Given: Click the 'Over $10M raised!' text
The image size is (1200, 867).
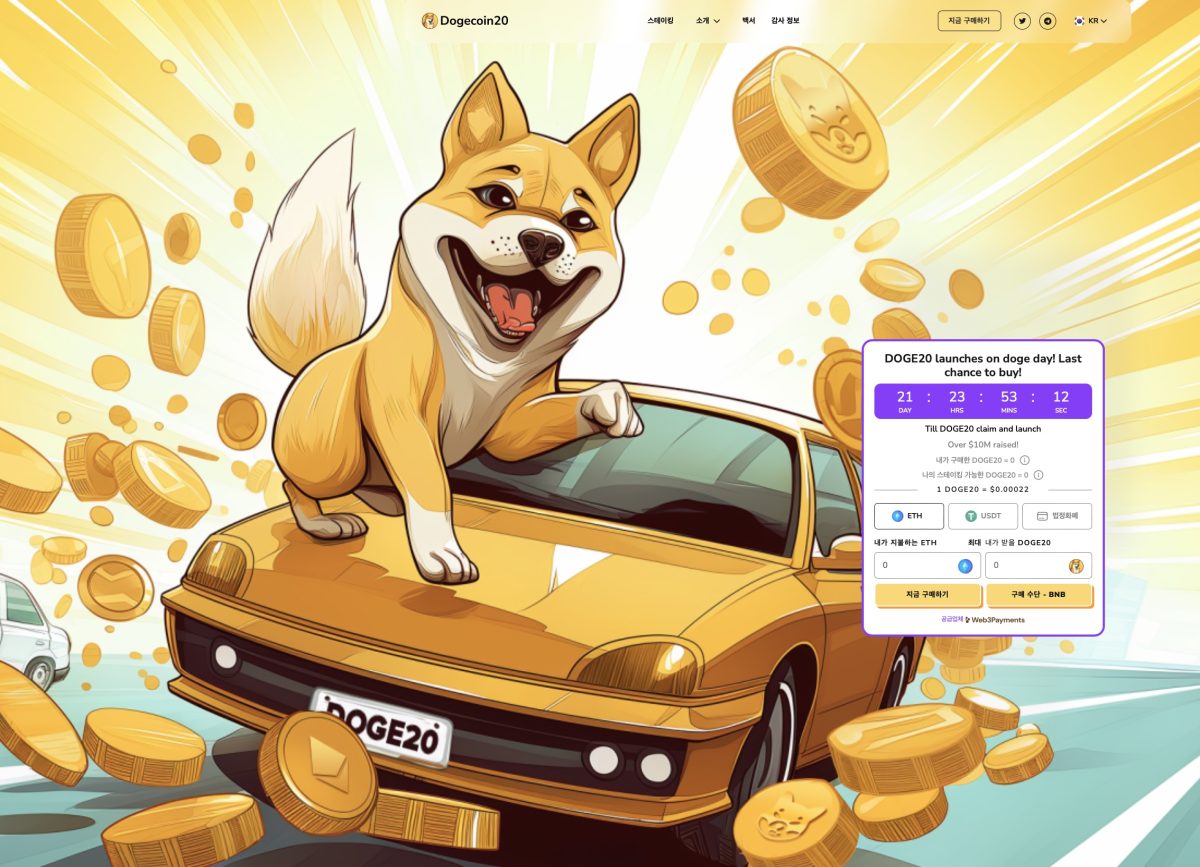Looking at the screenshot, I should [983, 444].
